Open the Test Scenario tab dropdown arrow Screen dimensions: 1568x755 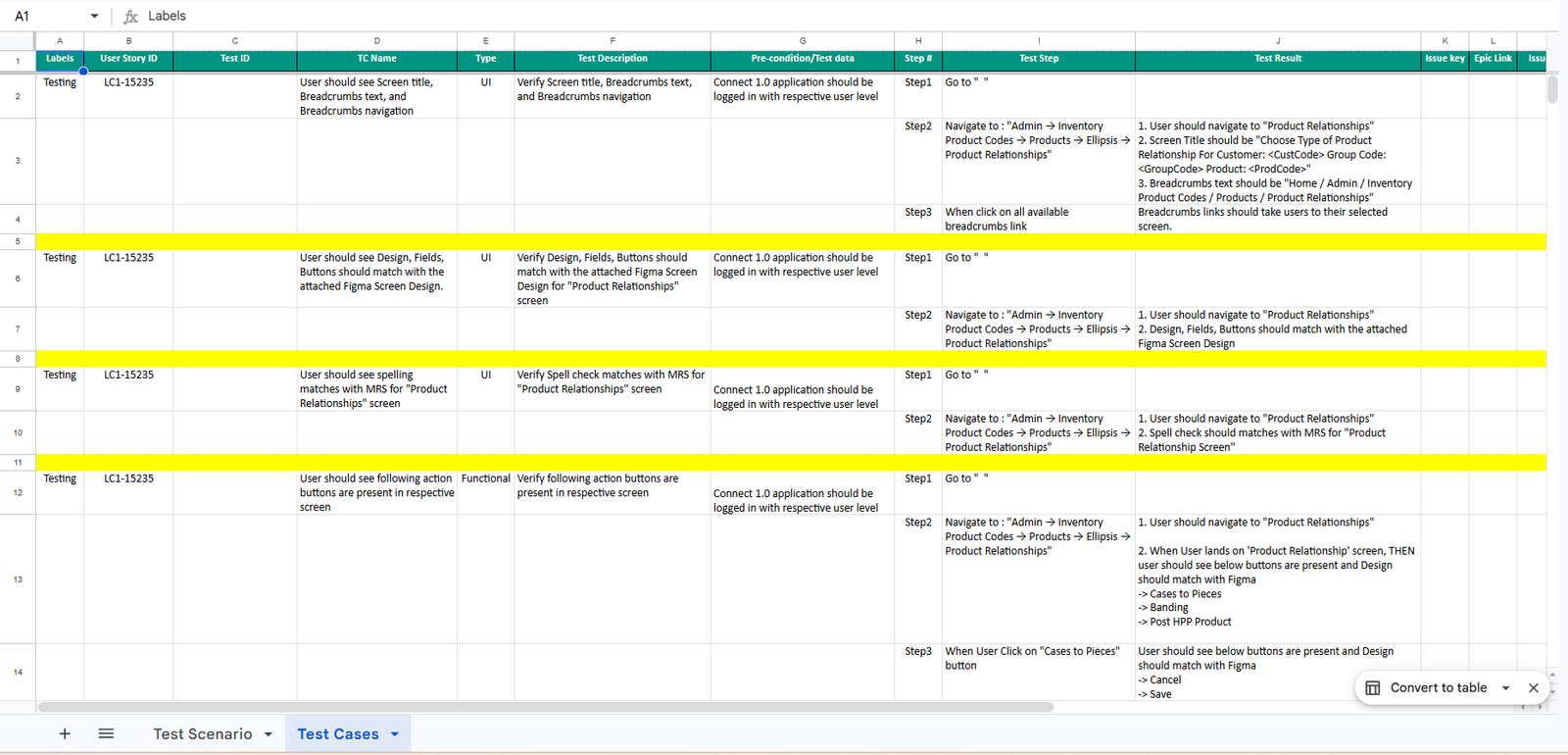pyautogui.click(x=268, y=734)
